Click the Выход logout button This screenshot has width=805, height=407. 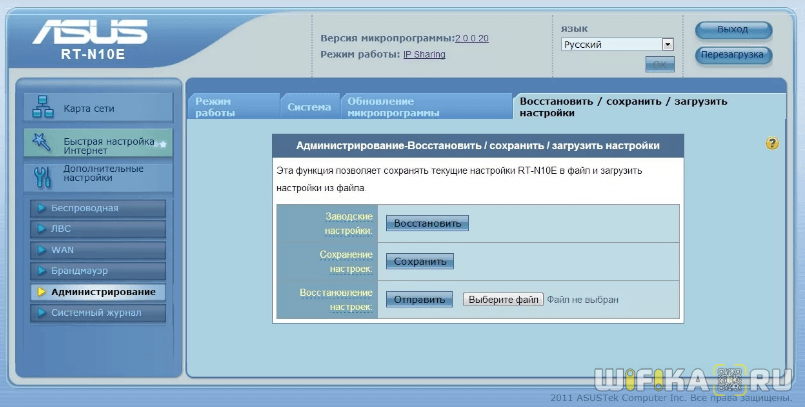tap(733, 30)
